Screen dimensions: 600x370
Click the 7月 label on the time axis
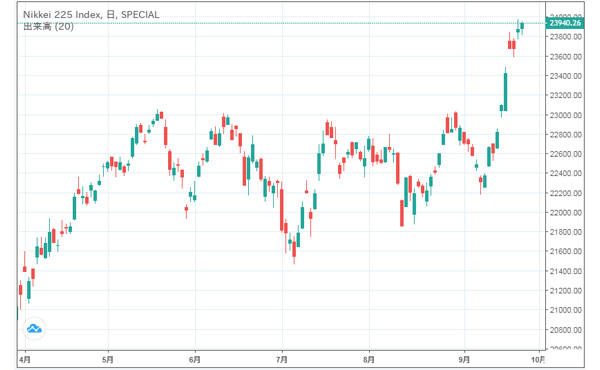click(x=282, y=360)
